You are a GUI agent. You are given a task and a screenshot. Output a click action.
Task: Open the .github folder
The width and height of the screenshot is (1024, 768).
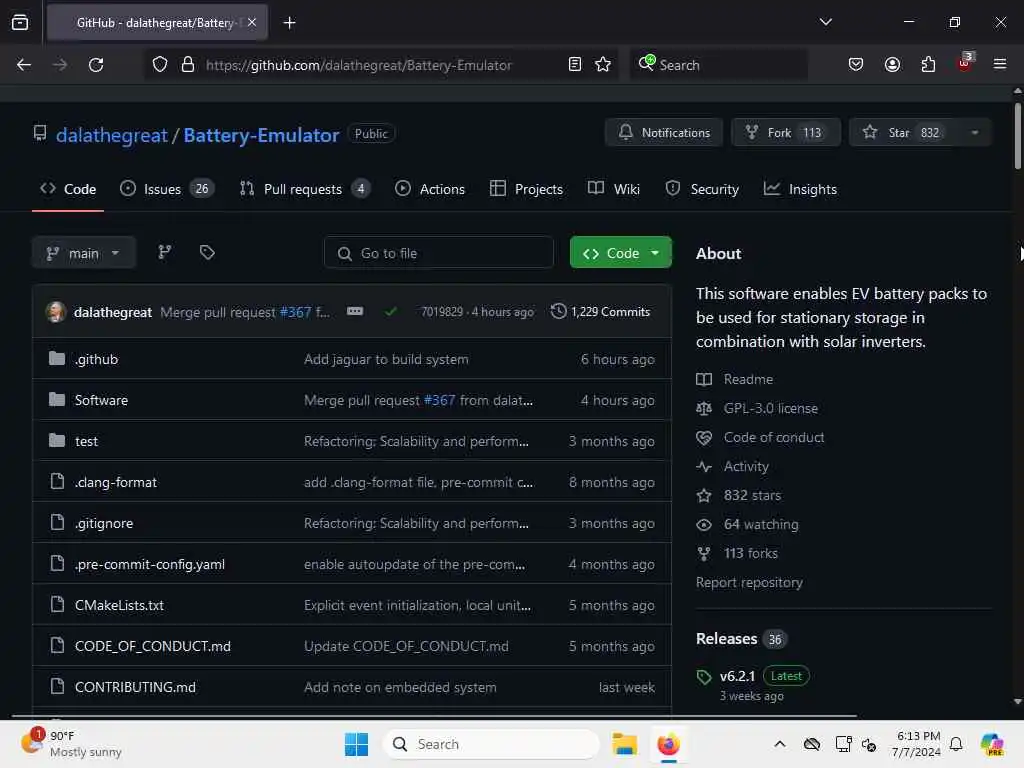point(97,359)
